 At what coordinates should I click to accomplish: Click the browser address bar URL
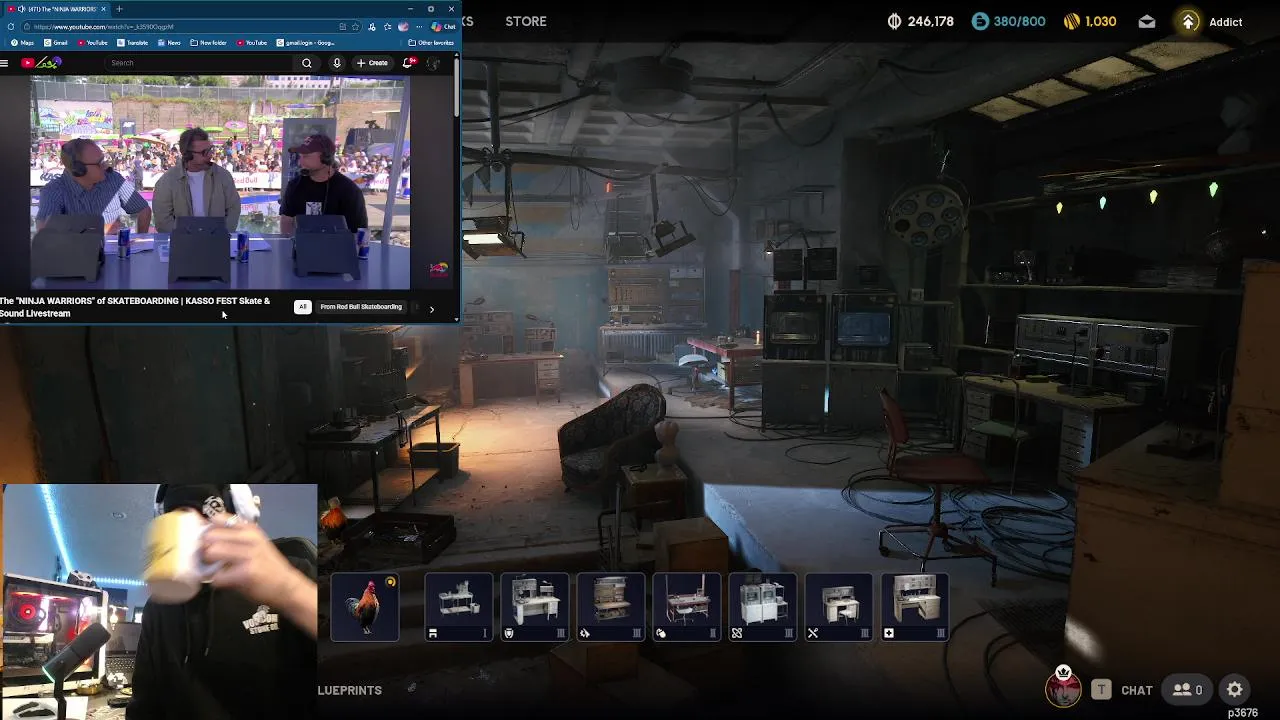[x=103, y=27]
